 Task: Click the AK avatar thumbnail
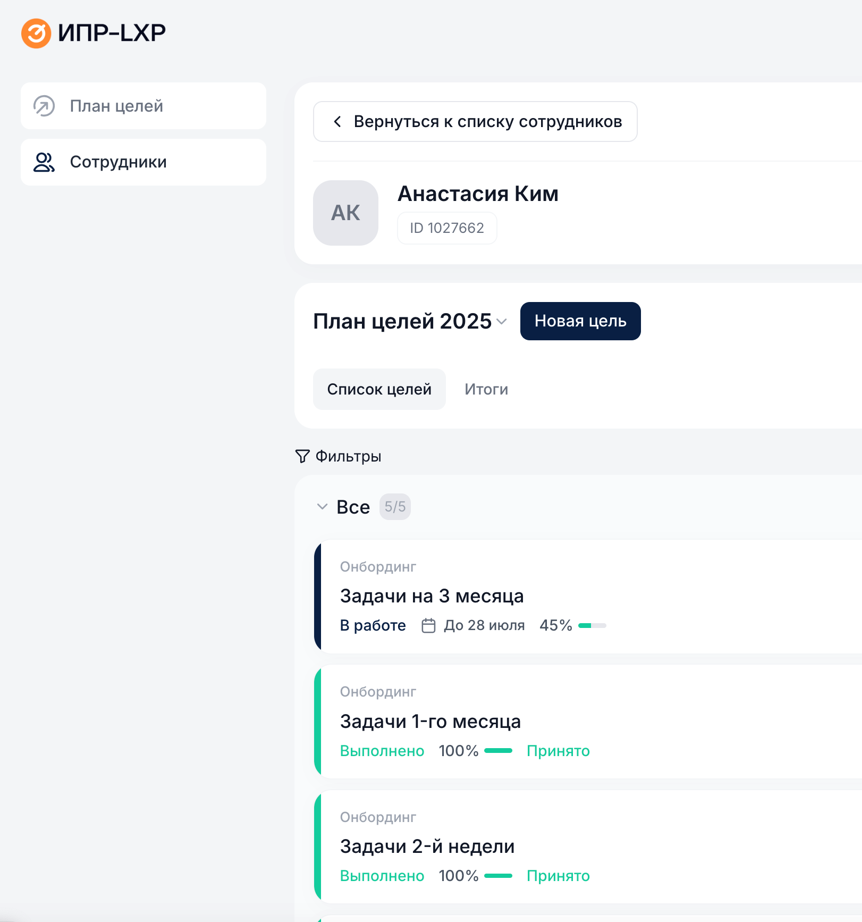tap(345, 213)
